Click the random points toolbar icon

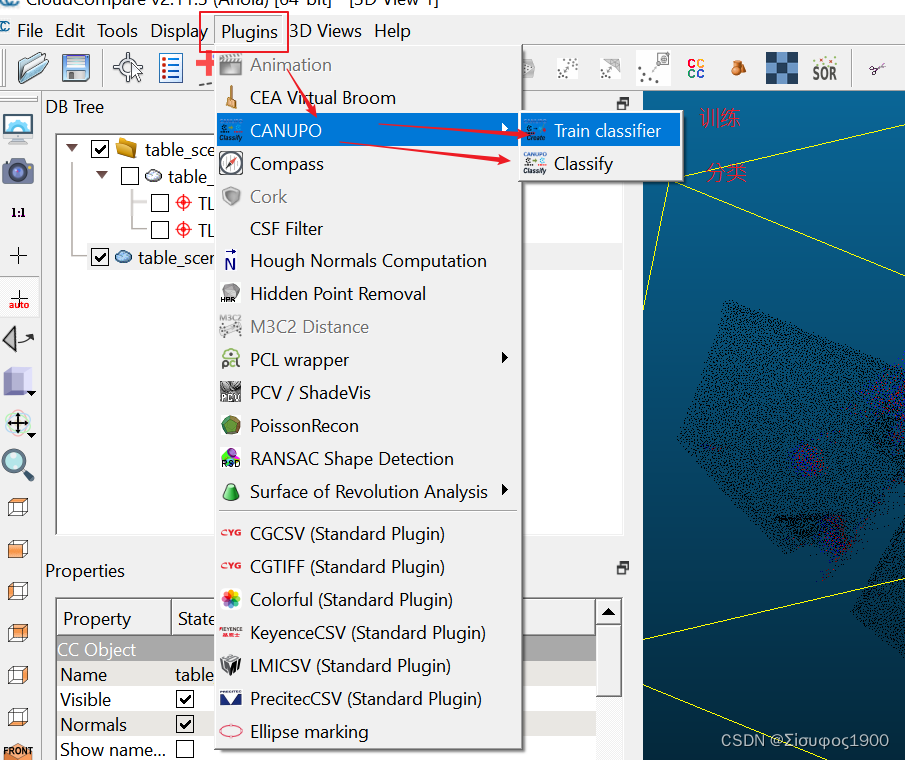click(x=567, y=68)
